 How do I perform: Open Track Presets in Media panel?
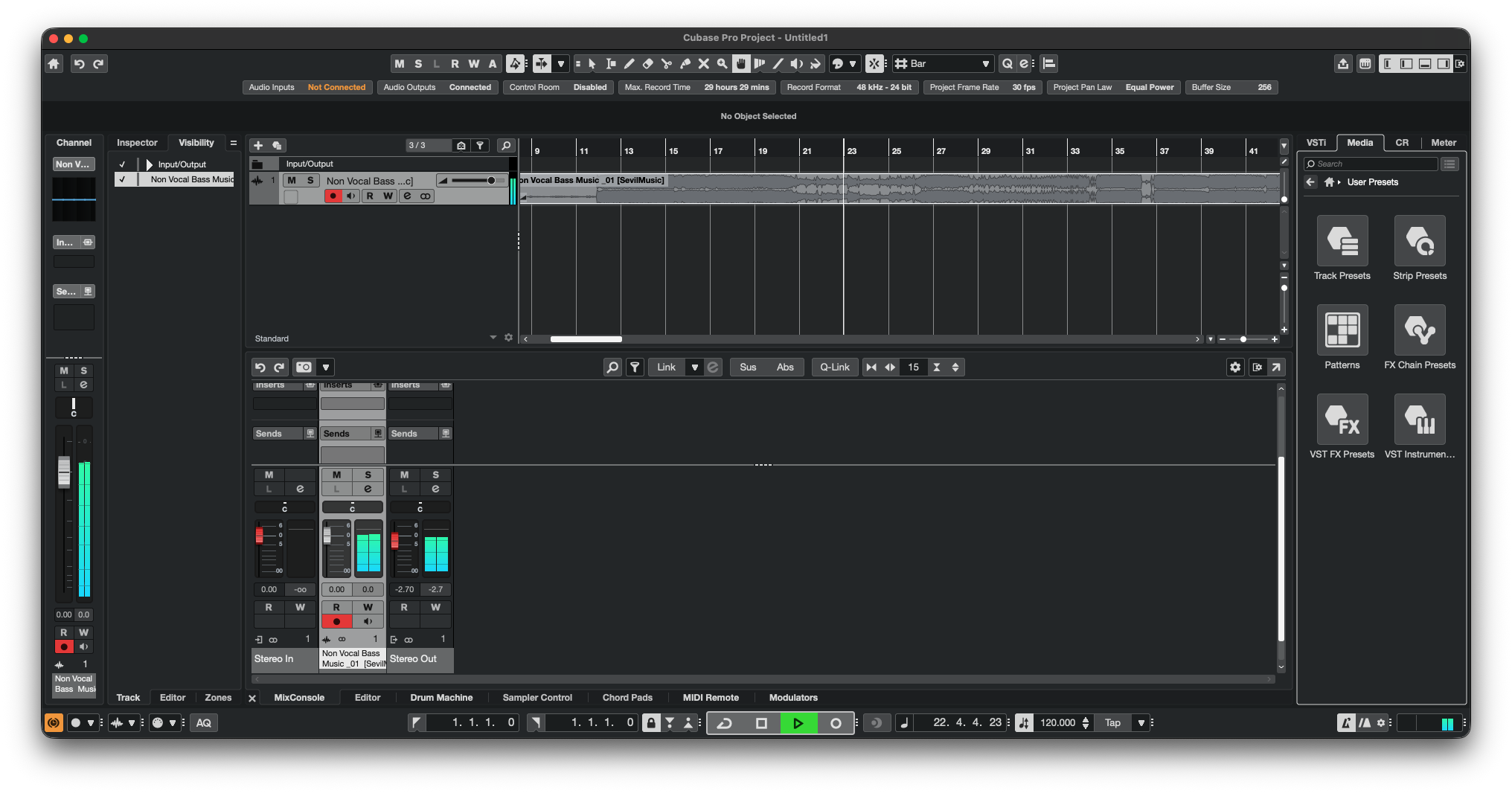[x=1342, y=241]
